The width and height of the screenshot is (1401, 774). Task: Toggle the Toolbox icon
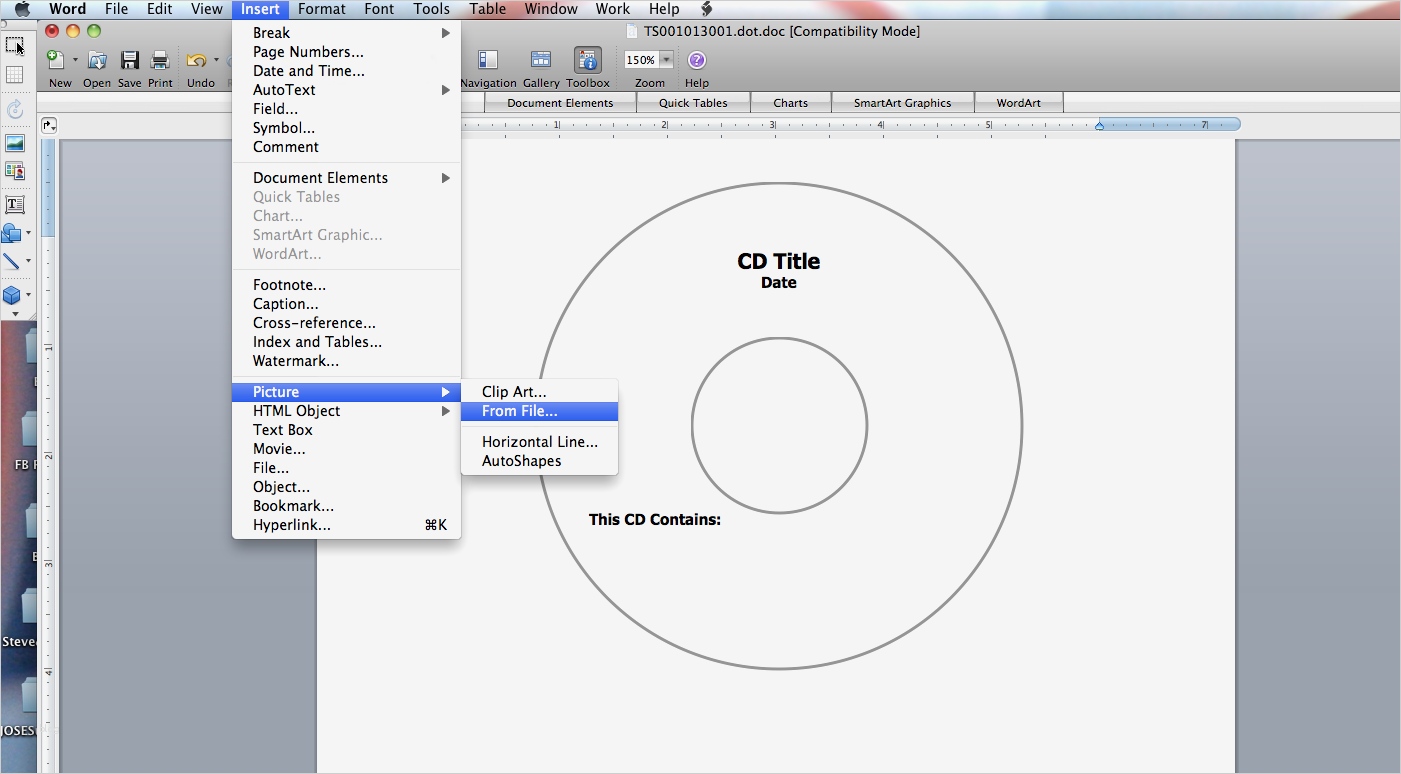[x=588, y=60]
